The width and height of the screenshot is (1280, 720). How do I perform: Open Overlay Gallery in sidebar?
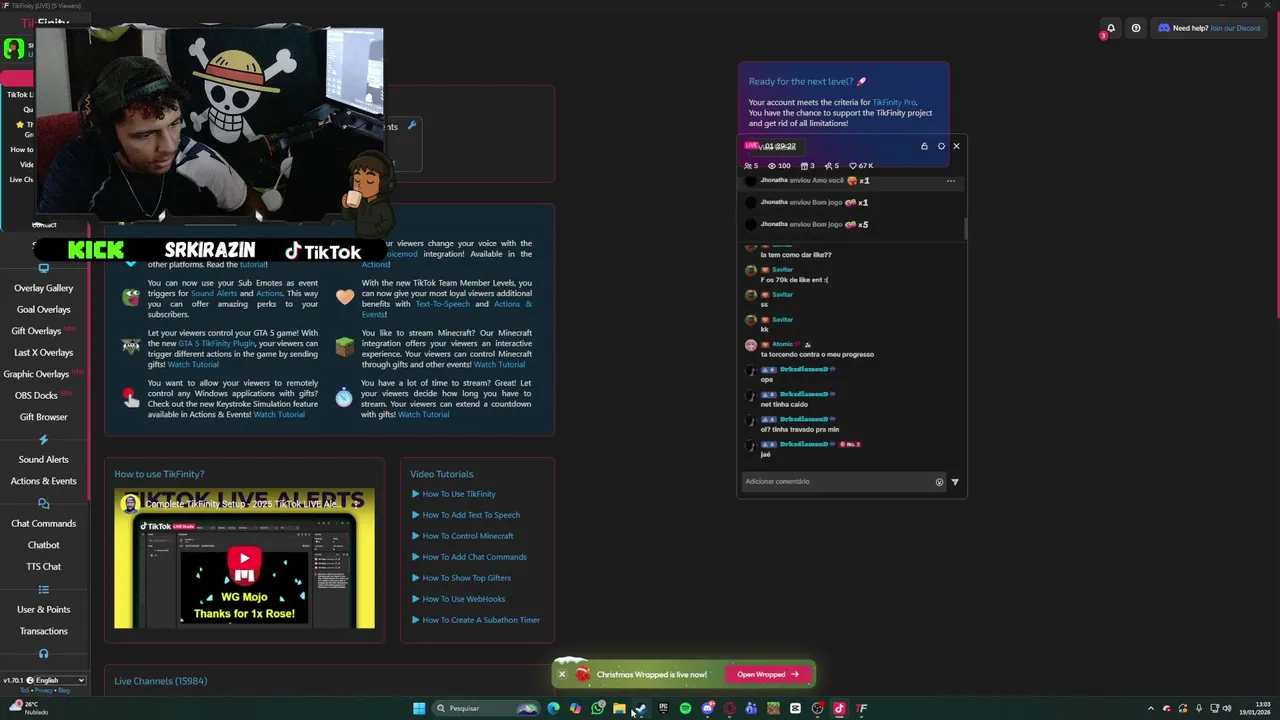[44, 288]
